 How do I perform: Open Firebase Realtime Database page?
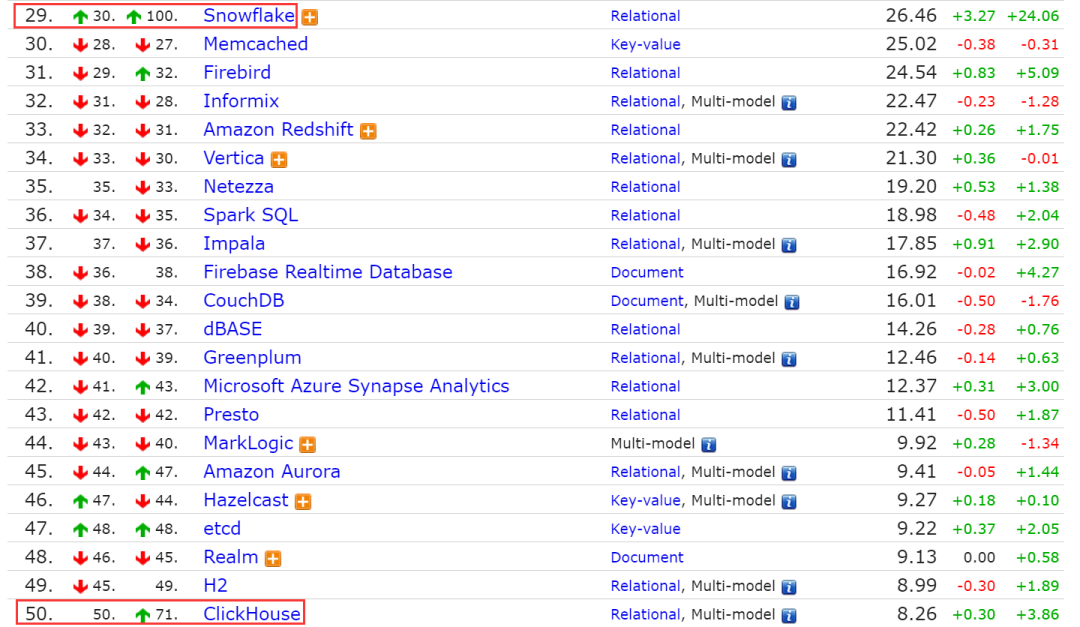(x=328, y=272)
